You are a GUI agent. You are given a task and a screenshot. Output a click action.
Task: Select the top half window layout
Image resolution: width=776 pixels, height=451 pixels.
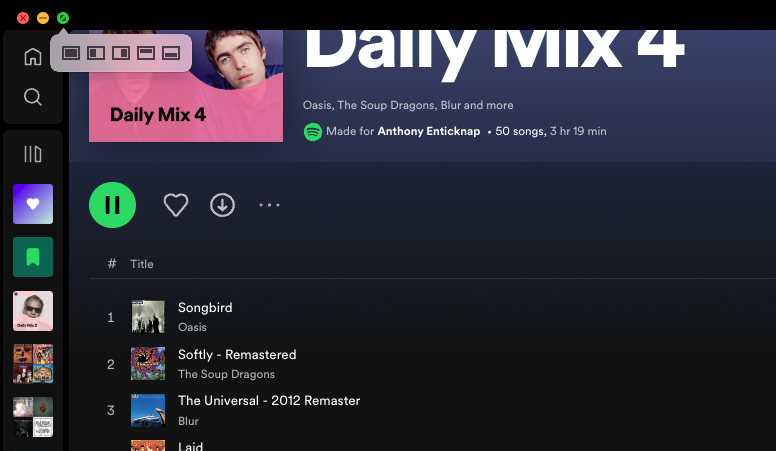tap(146, 53)
